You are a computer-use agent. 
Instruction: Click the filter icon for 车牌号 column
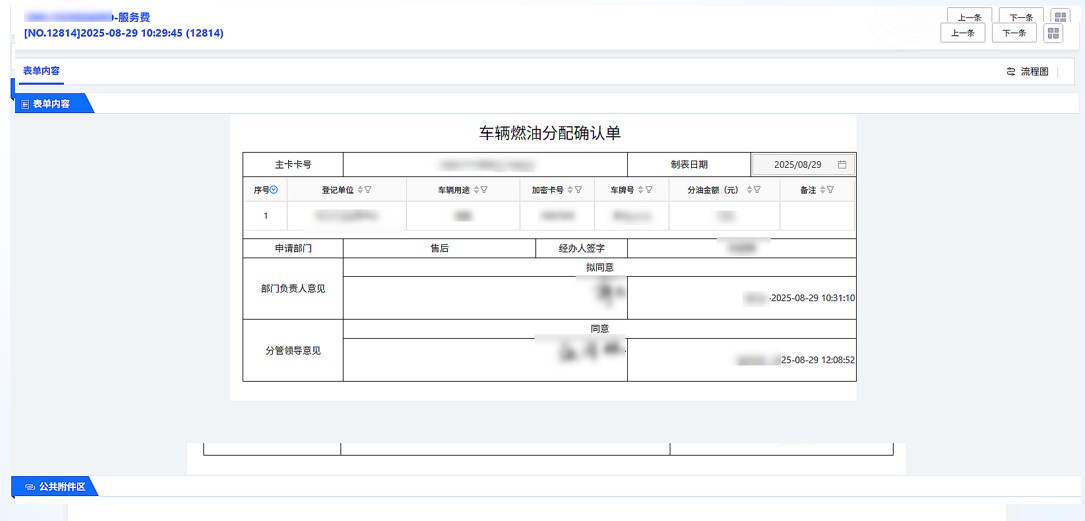point(649,189)
